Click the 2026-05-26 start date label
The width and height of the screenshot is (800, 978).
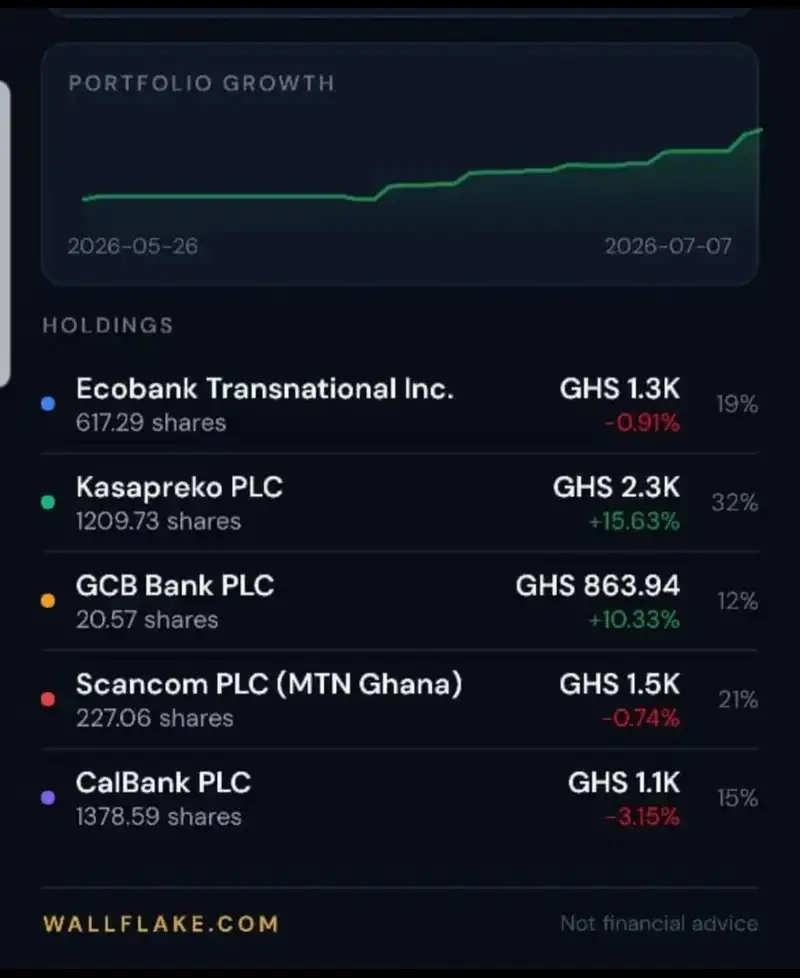coord(133,246)
